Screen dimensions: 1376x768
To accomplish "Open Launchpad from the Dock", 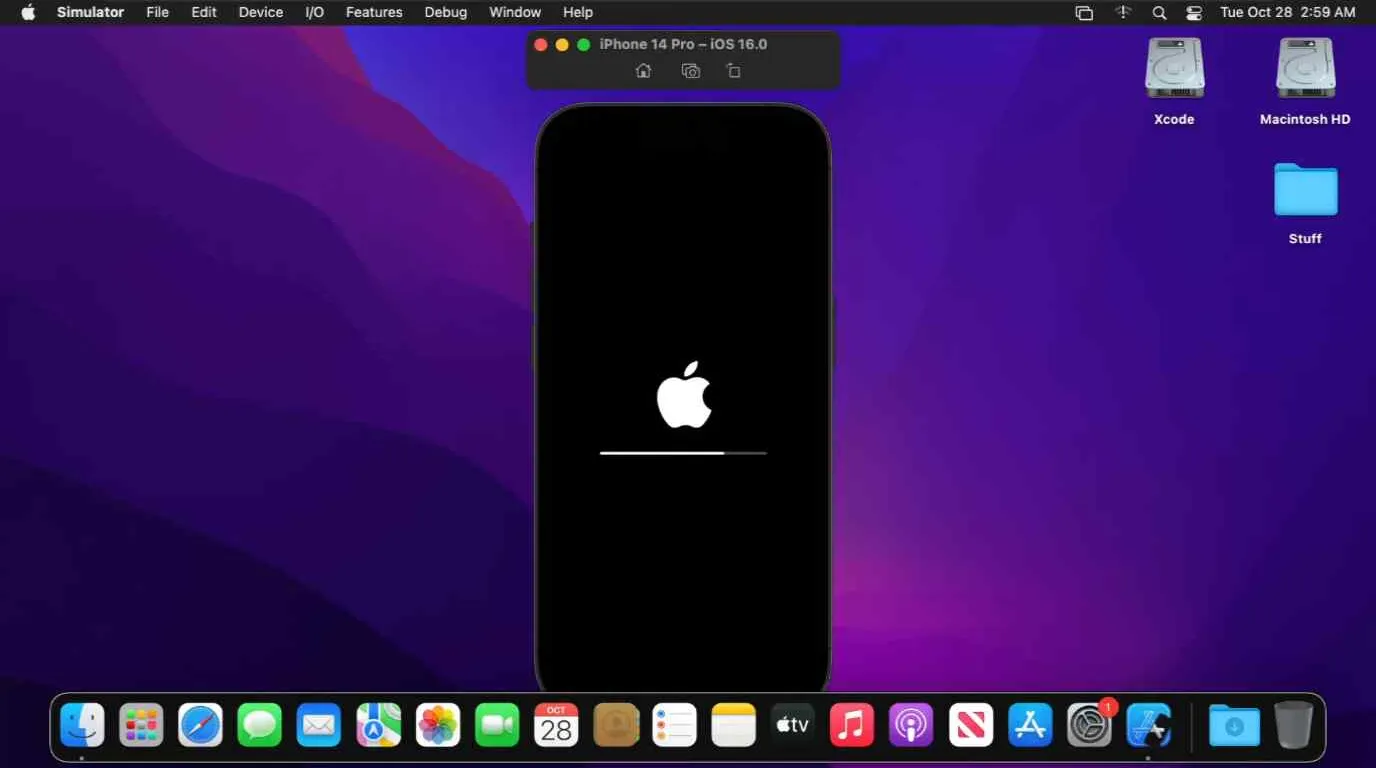I will pos(141,725).
